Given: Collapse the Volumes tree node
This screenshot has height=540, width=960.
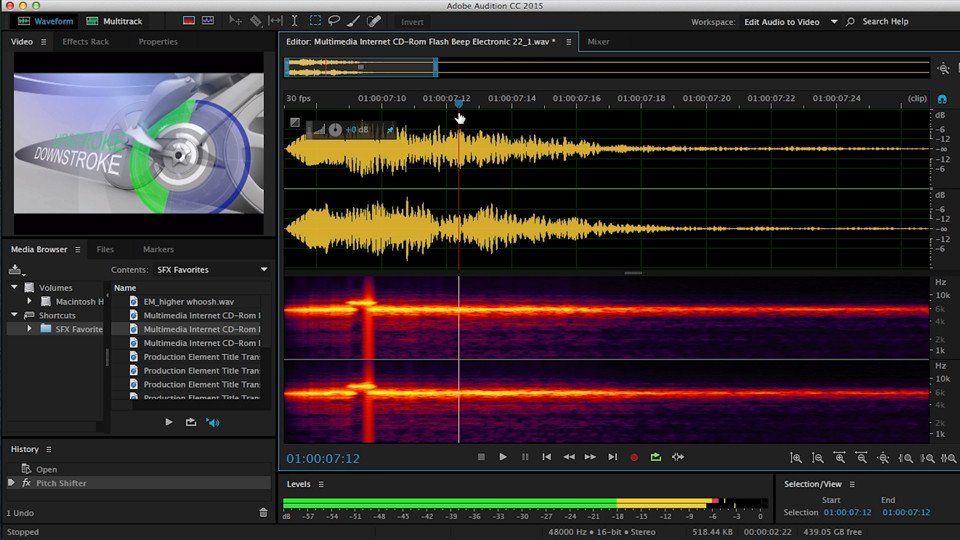Looking at the screenshot, I should [x=15, y=288].
